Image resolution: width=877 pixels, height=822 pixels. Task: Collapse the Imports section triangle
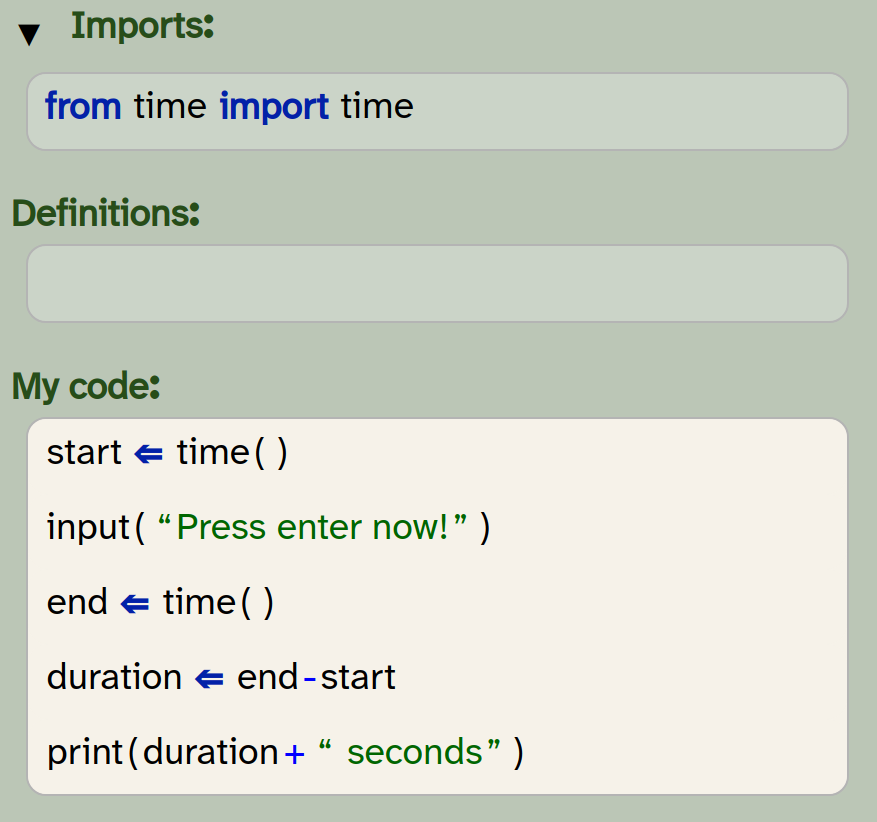point(29,35)
